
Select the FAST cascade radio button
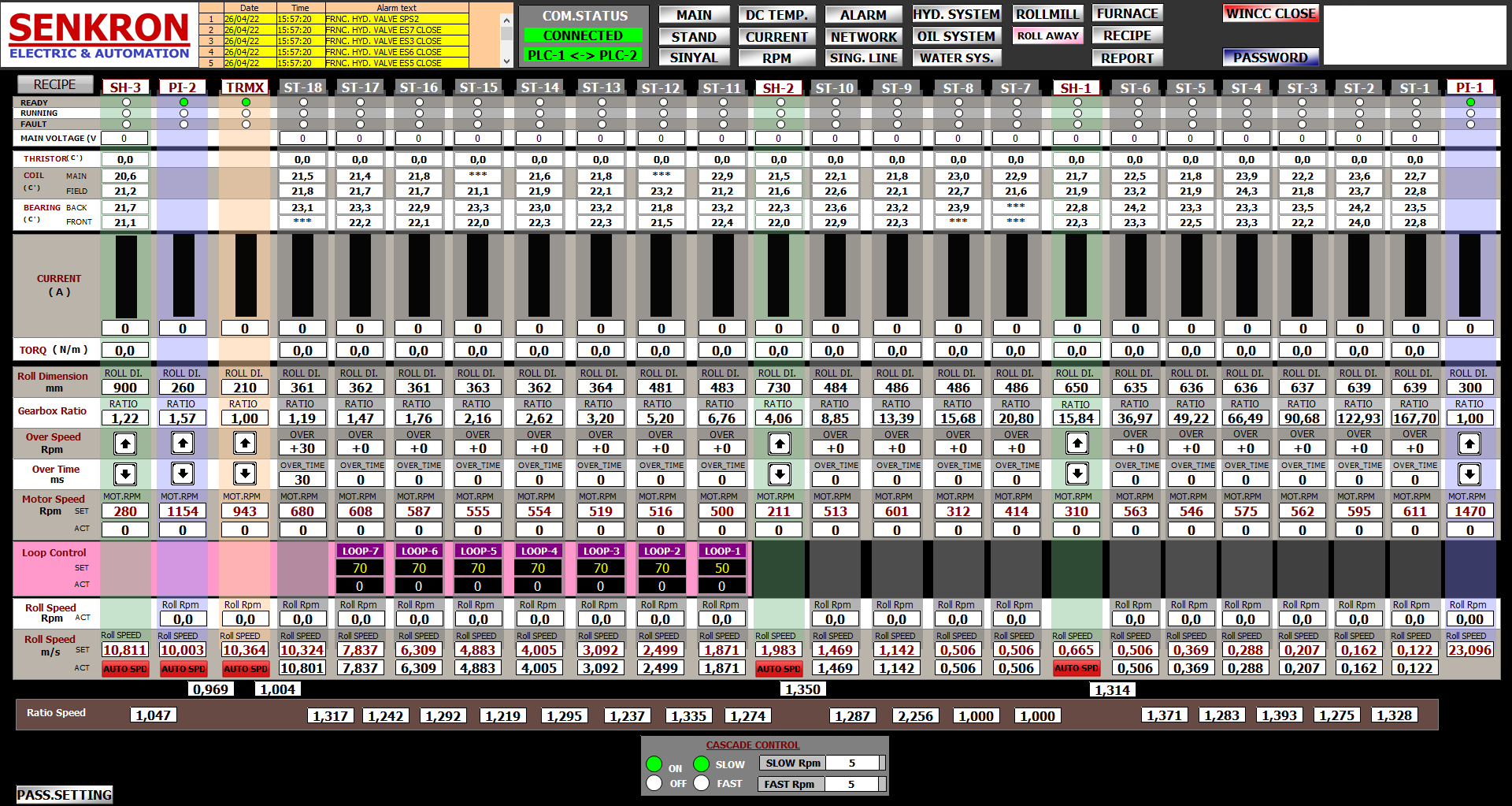(x=702, y=783)
